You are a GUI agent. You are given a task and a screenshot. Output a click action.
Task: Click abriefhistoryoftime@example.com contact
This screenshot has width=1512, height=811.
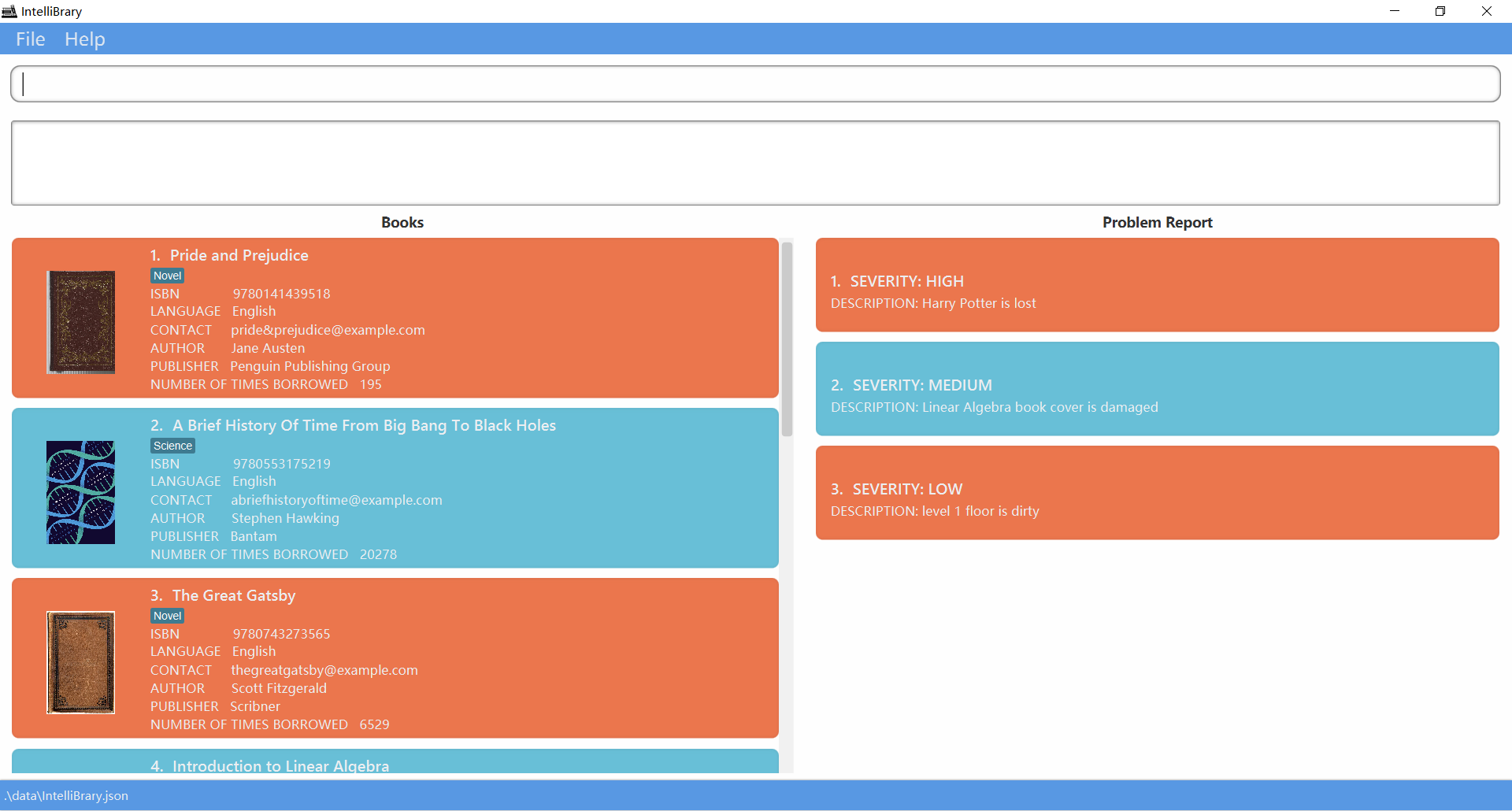pyautogui.click(x=336, y=500)
